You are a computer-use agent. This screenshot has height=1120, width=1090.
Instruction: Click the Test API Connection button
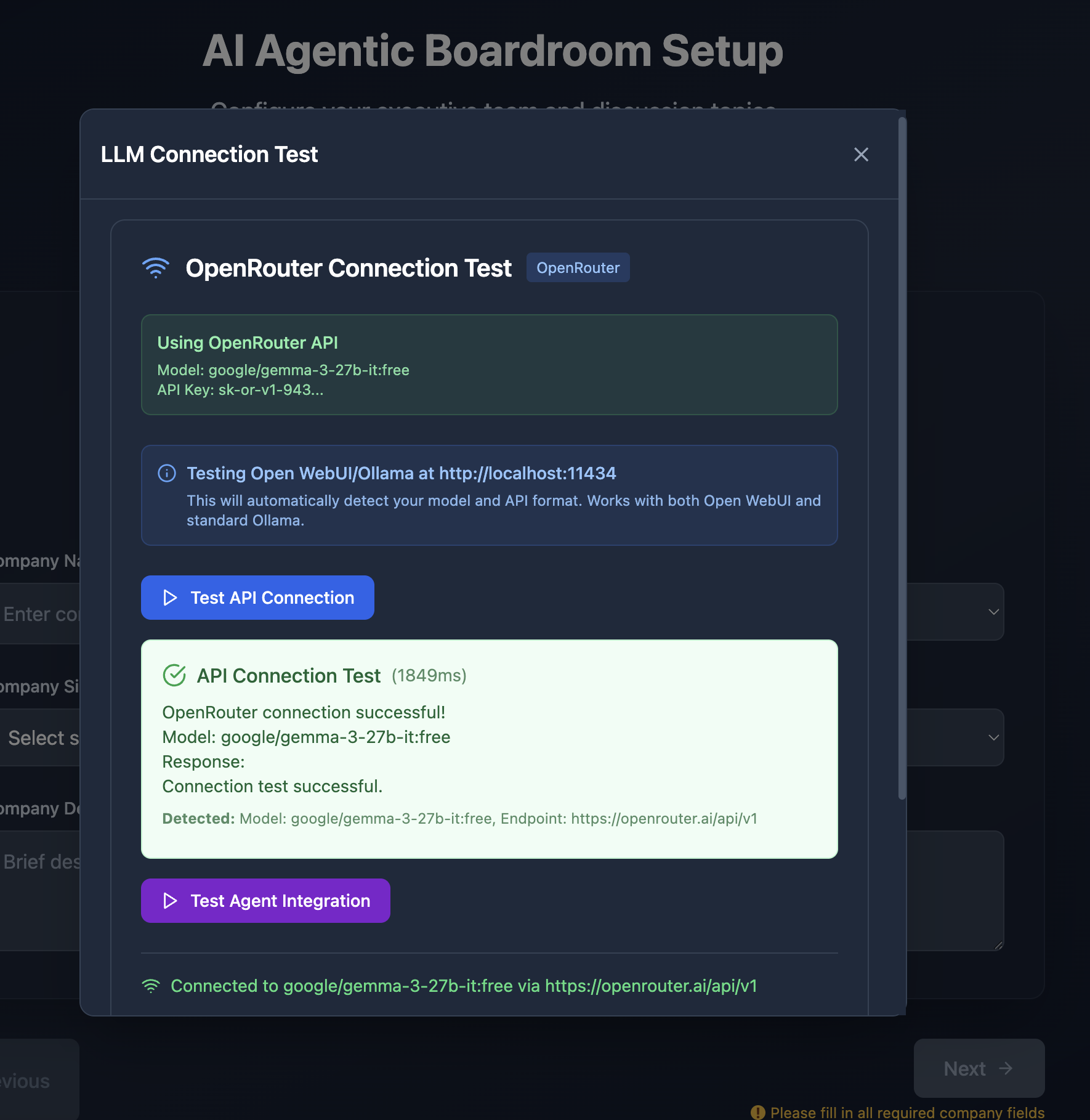(x=257, y=598)
